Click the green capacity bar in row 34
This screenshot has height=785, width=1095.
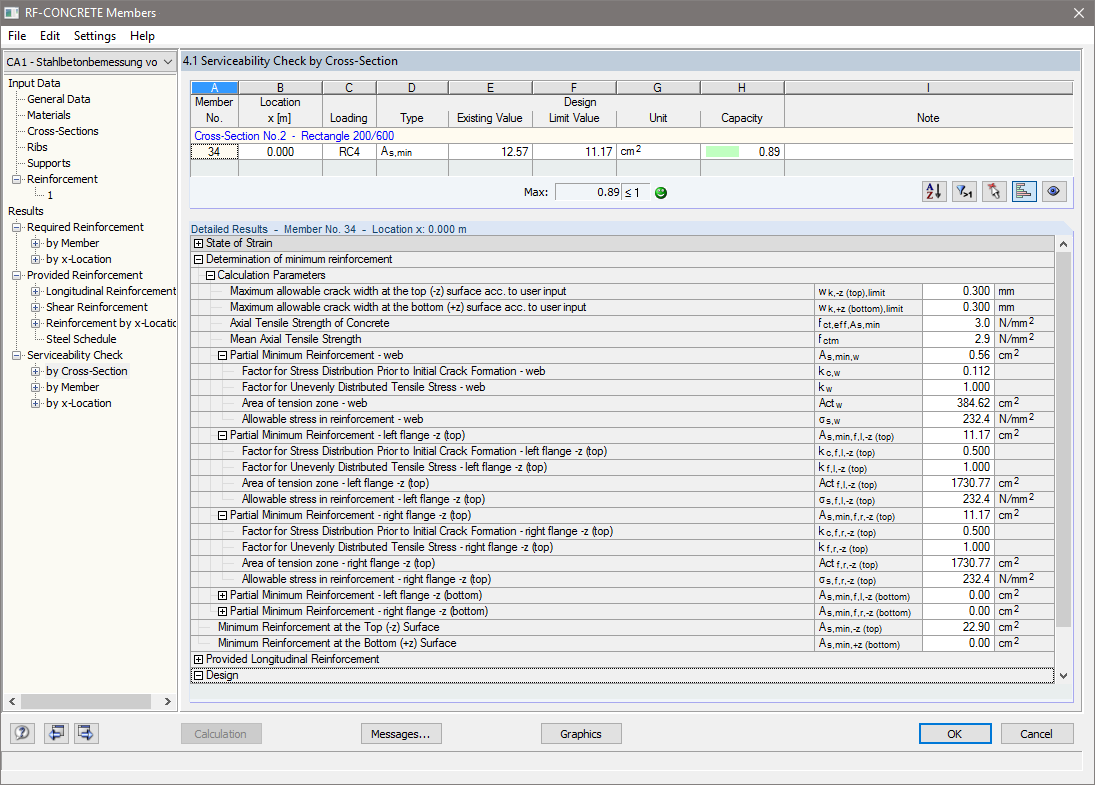(x=722, y=152)
